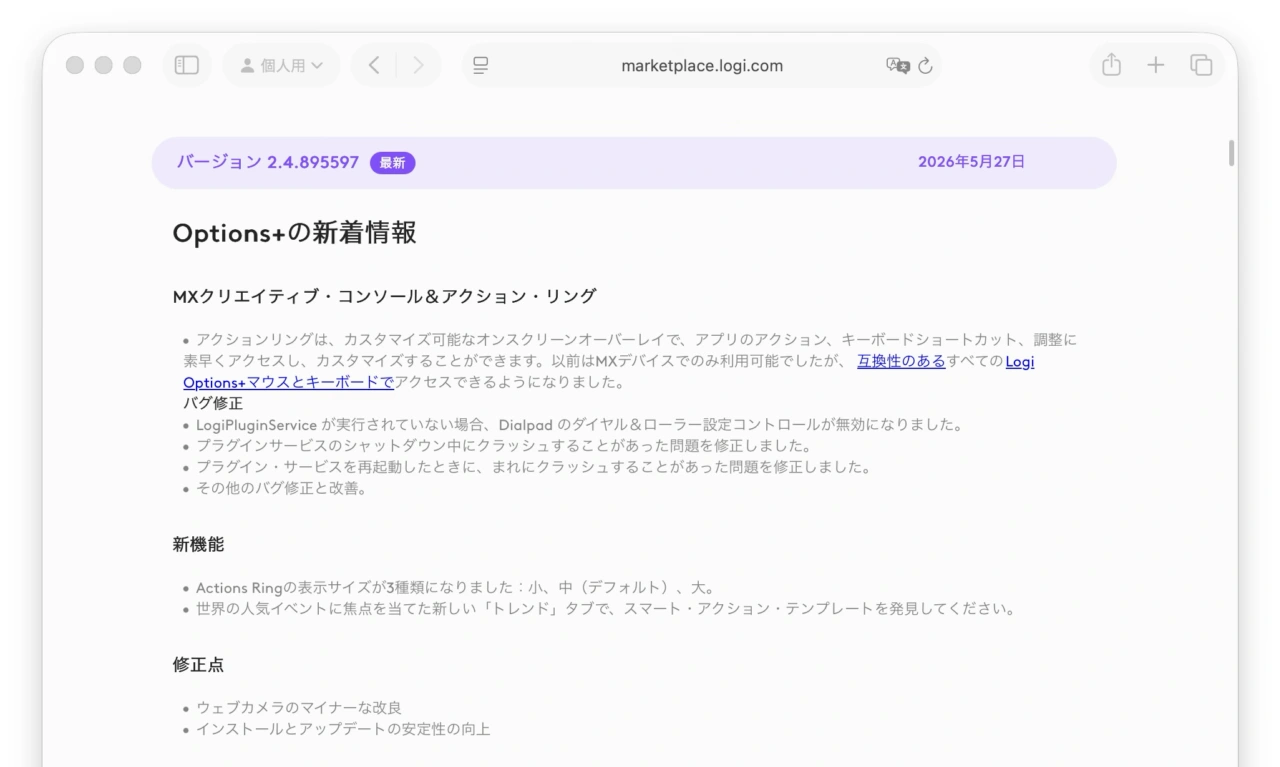This screenshot has width=1280, height=767.
Task: Click the 互換性のある link
Action: point(901,361)
